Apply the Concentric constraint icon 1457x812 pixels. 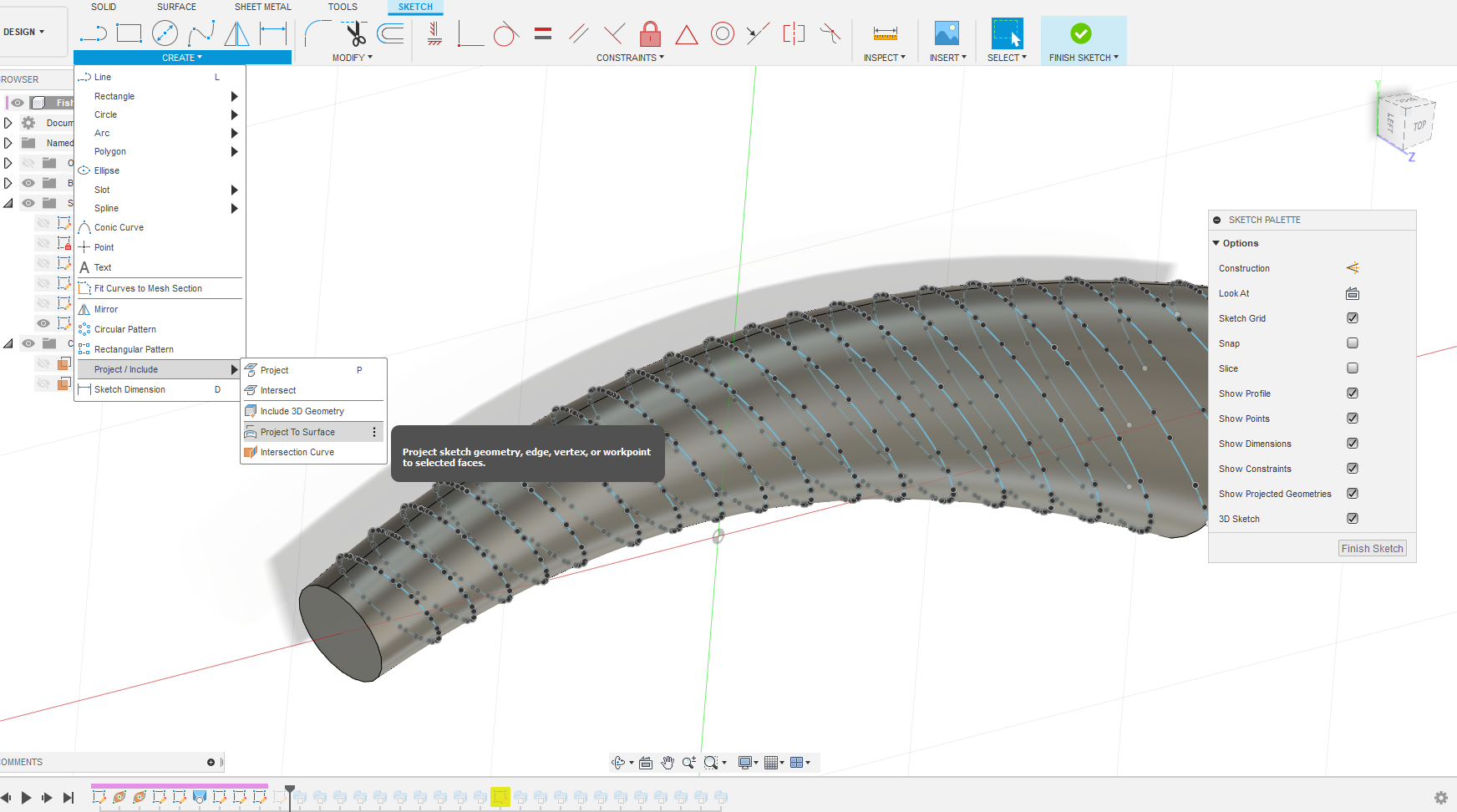coord(723,33)
